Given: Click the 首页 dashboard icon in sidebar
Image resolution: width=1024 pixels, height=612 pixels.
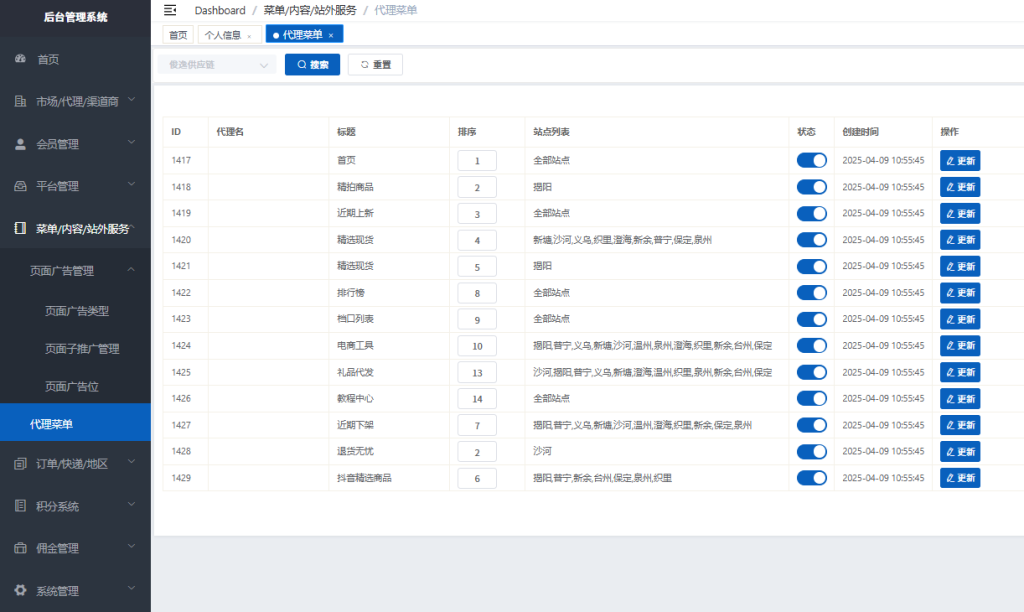Looking at the screenshot, I should pyautogui.click(x=20, y=59).
